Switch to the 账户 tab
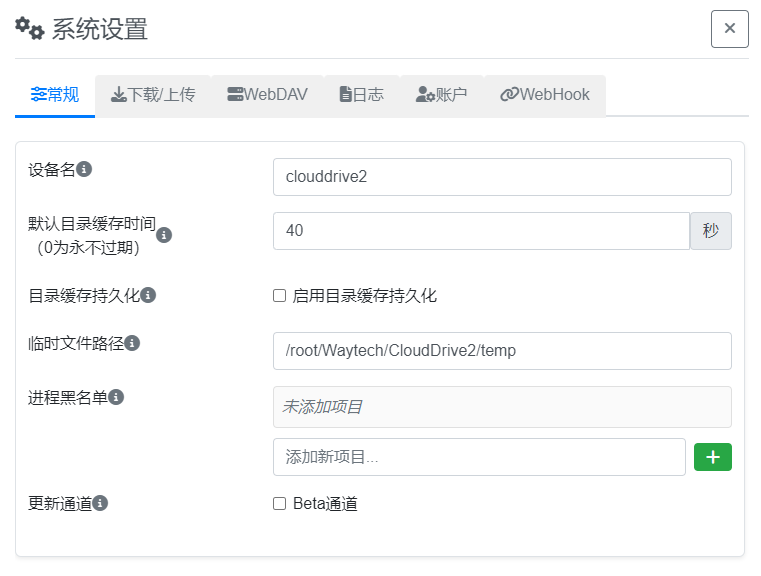761x576 pixels. tap(441, 95)
